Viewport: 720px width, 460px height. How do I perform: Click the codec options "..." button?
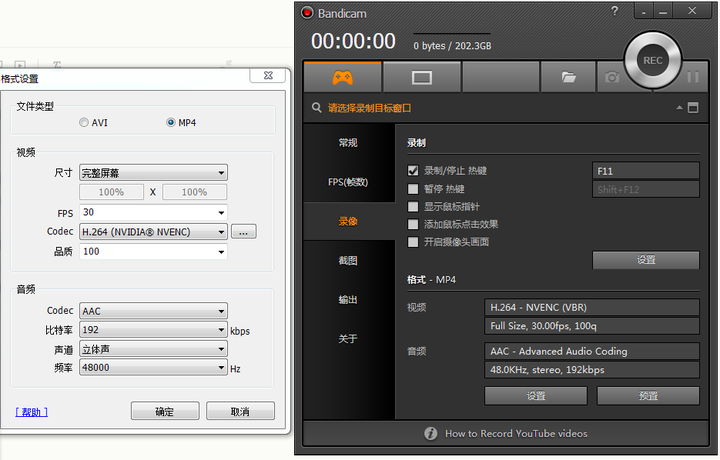(243, 232)
